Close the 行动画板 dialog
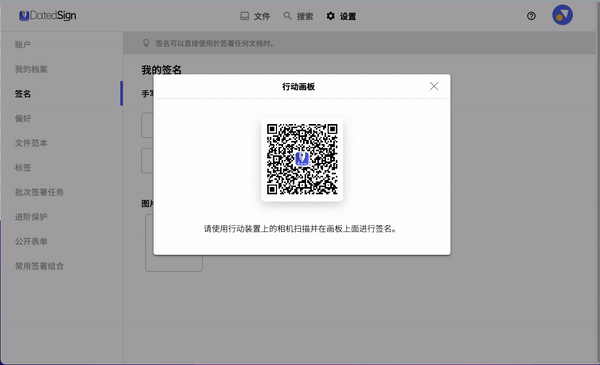This screenshot has height=365, width=600. tap(434, 86)
